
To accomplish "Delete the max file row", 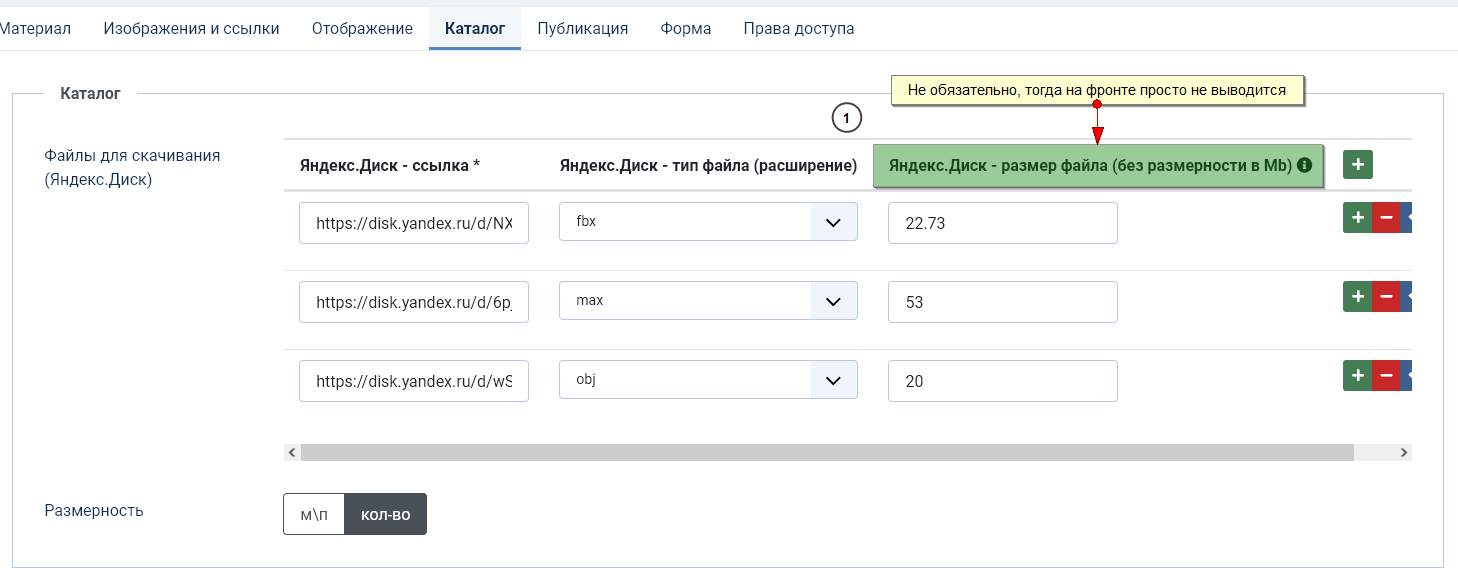I will [1385, 296].
